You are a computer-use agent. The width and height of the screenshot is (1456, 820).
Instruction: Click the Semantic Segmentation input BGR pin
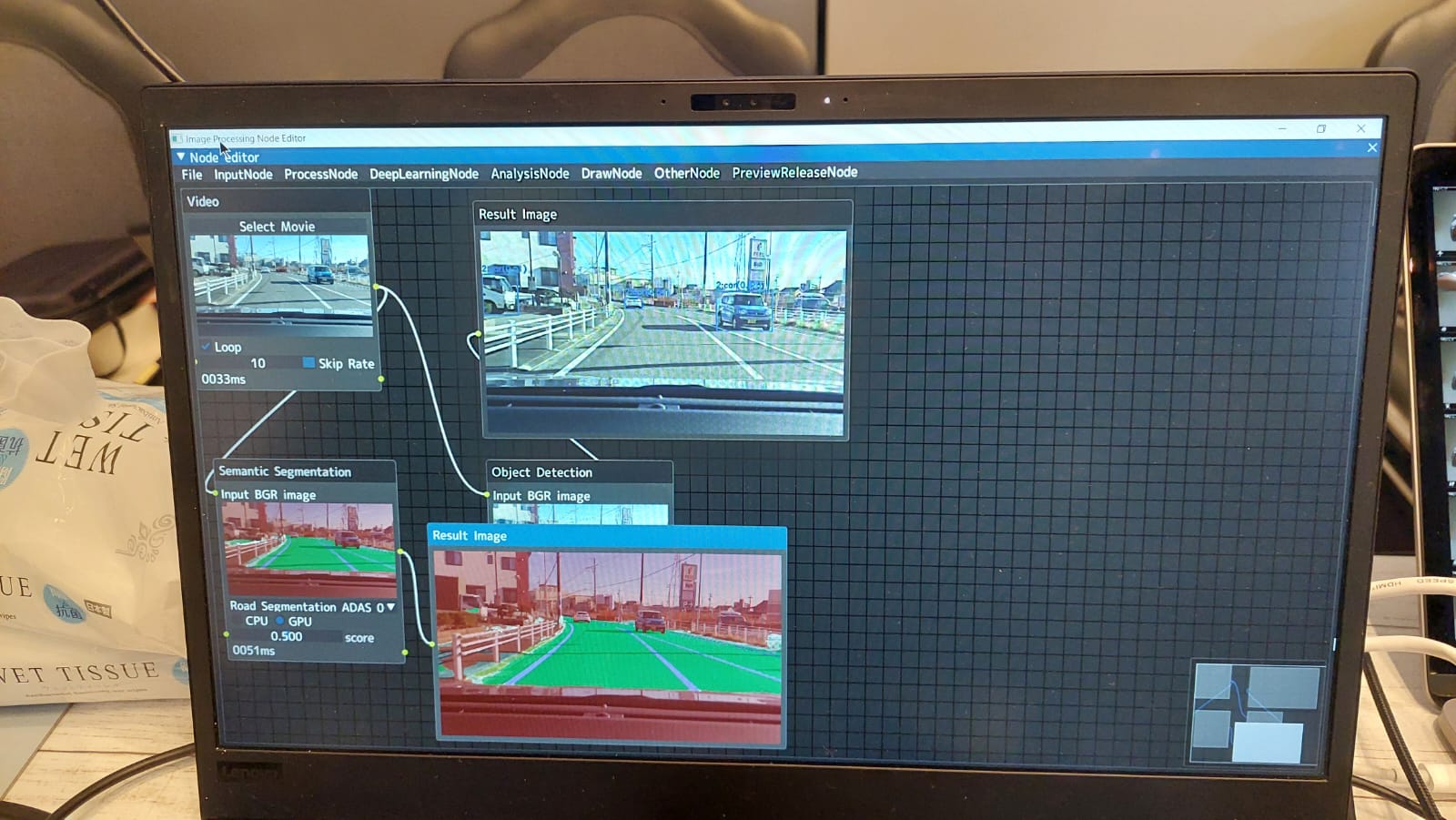215,493
